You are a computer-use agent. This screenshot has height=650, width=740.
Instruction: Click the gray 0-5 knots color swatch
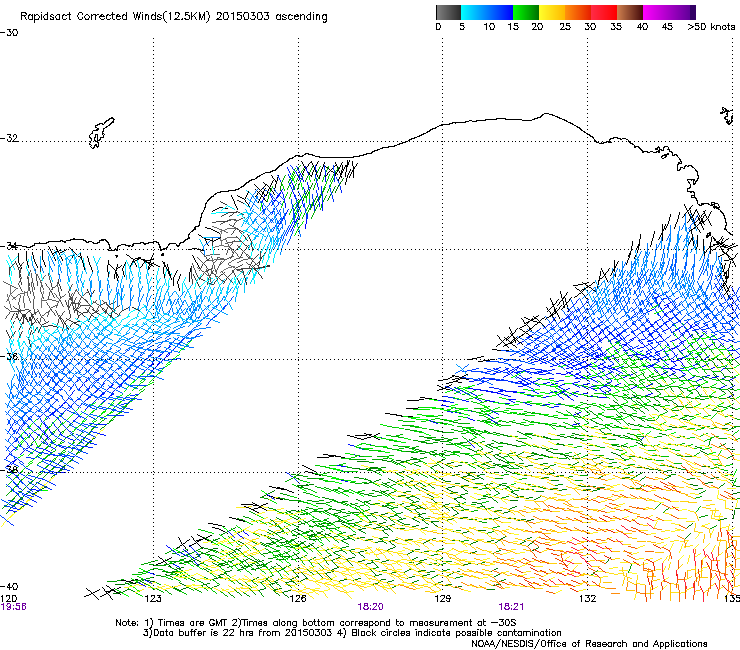(448, 12)
